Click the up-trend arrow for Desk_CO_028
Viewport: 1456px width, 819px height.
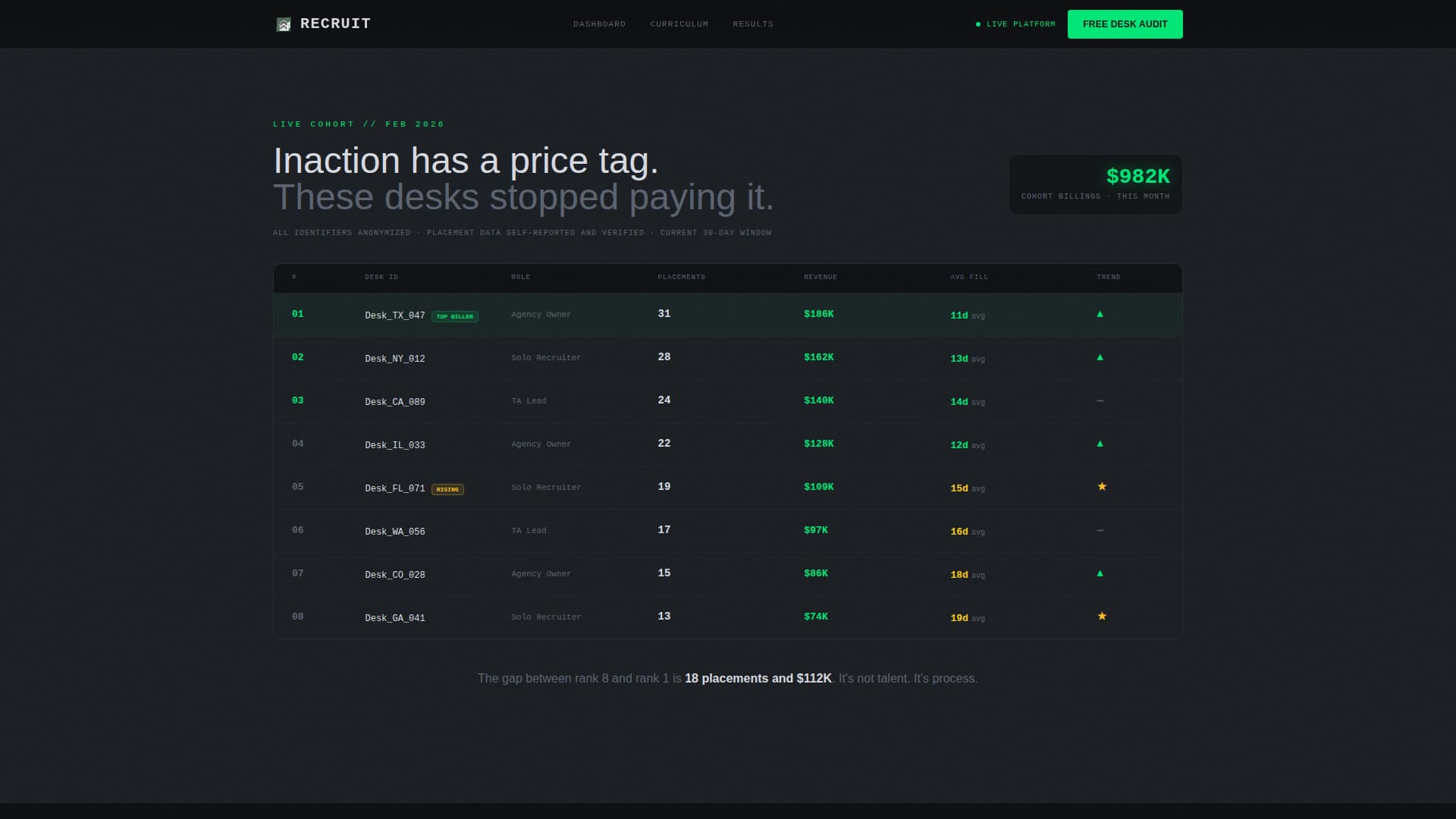[1100, 573]
